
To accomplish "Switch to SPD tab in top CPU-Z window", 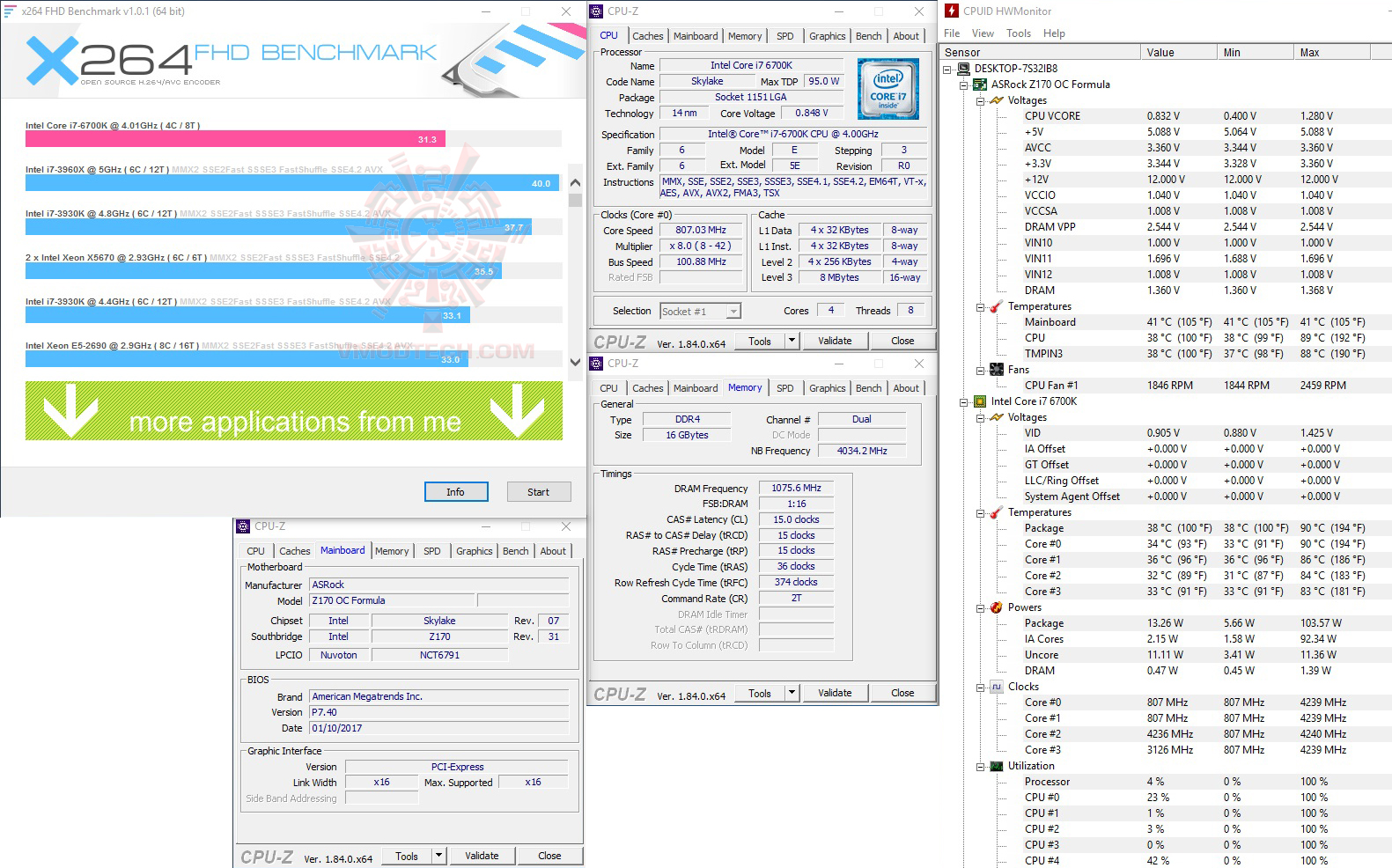I will coord(784,36).
